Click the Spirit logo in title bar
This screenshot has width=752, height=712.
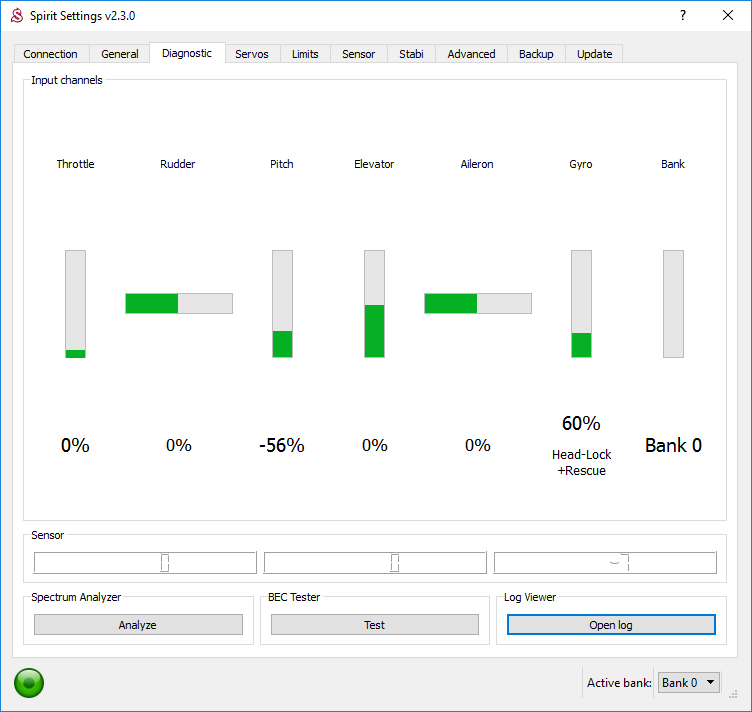16,16
